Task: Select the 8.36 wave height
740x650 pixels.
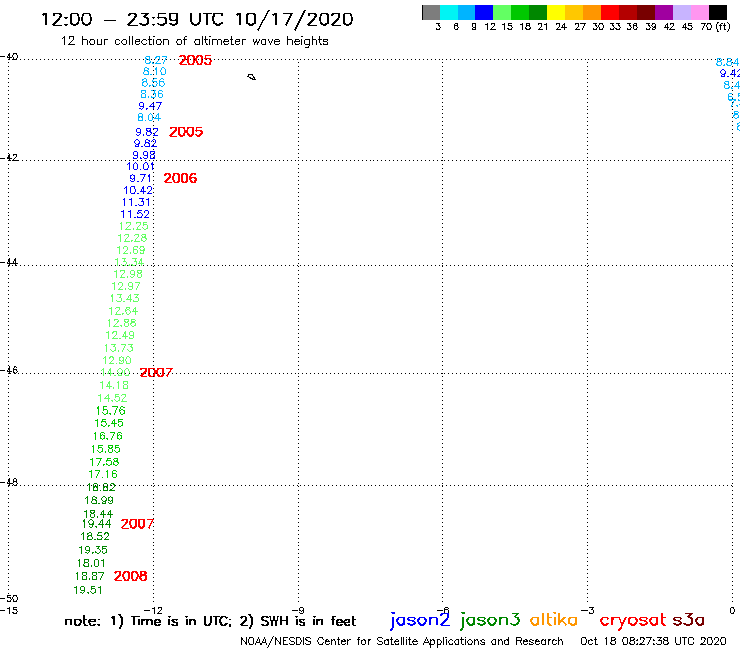Action: pos(151,94)
